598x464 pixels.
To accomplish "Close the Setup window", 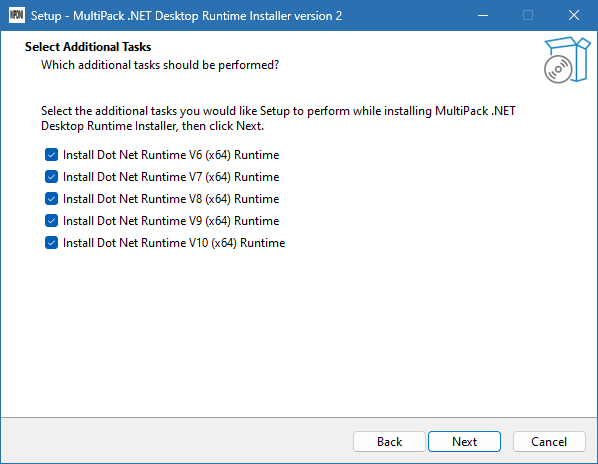I will pos(574,15).
